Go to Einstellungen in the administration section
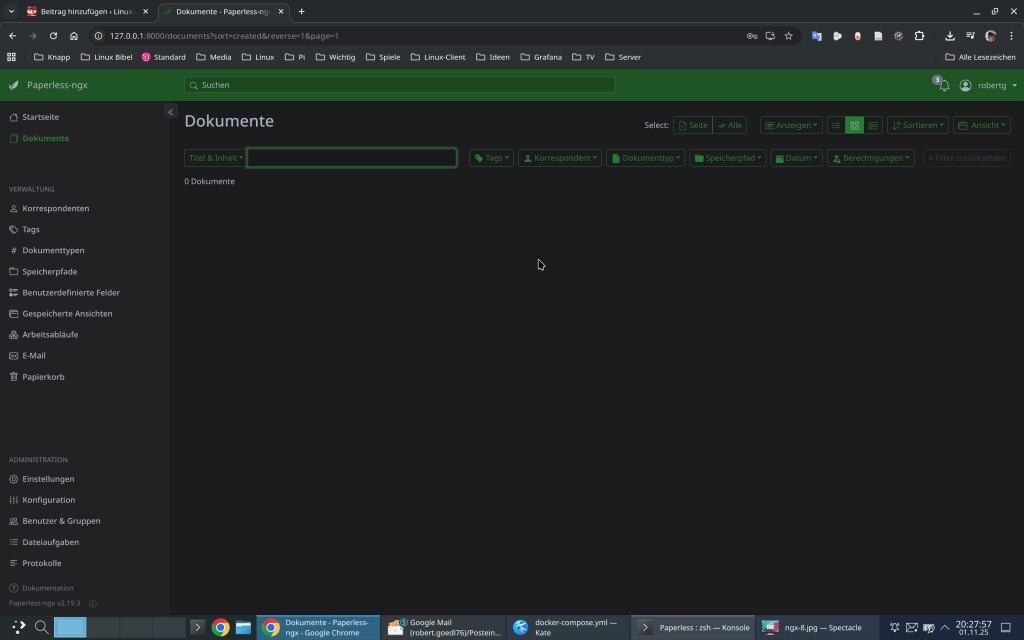Image resolution: width=1024 pixels, height=640 pixels. tap(48, 479)
